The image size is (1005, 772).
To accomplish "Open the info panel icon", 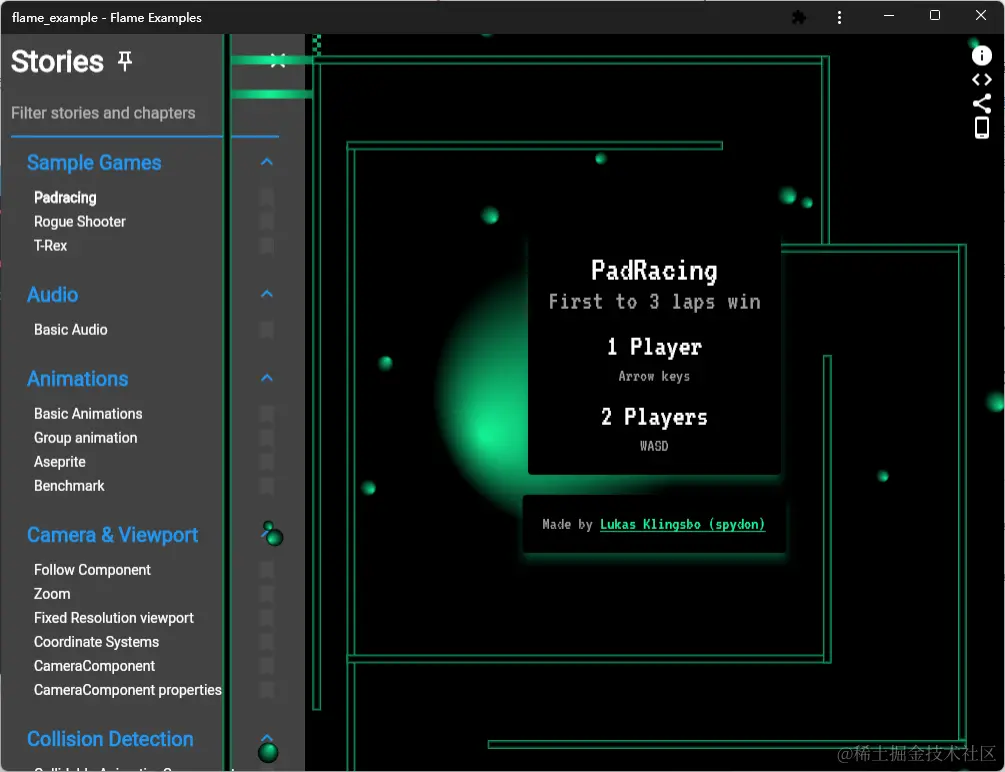I will point(981,56).
